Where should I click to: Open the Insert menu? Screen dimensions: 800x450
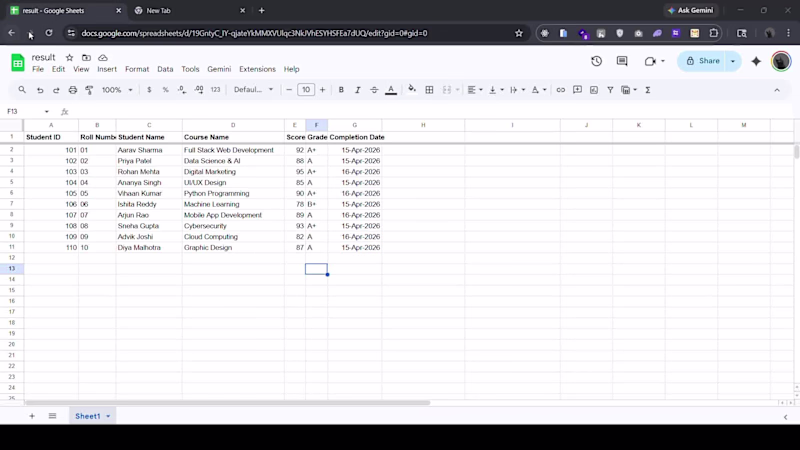pyautogui.click(x=107, y=69)
